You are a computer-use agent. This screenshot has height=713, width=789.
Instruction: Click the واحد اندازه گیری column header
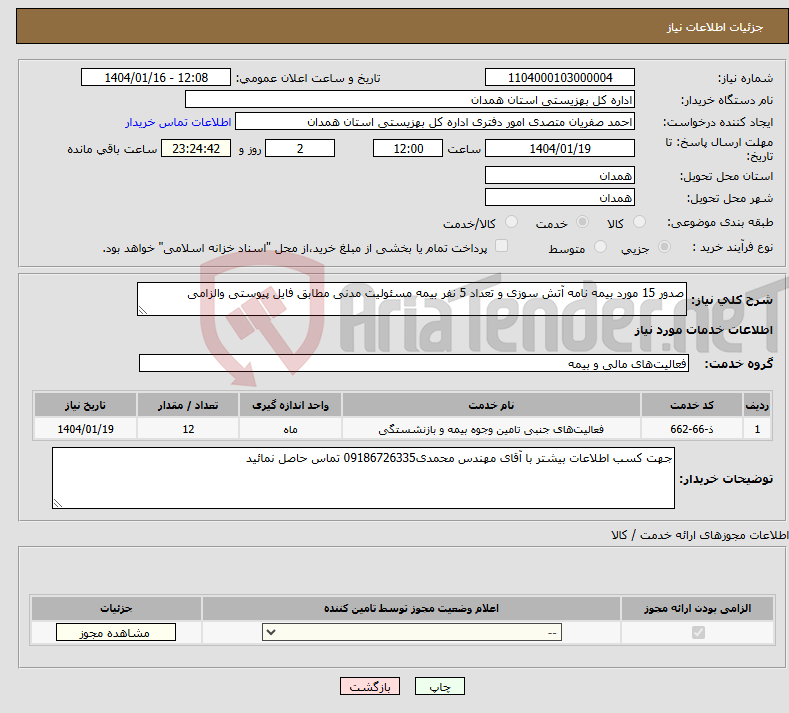[290, 405]
